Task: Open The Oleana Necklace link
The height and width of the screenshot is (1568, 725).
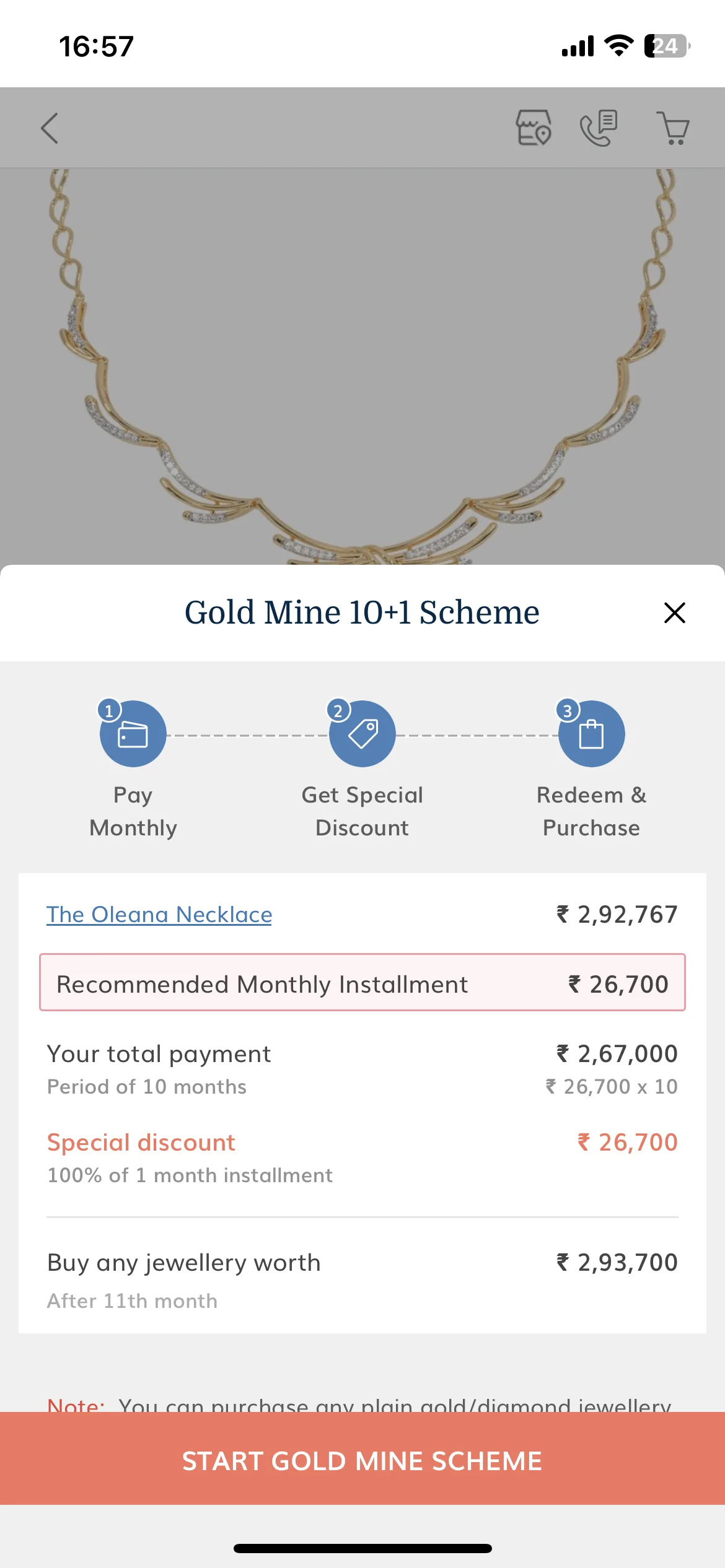Action: (159, 915)
